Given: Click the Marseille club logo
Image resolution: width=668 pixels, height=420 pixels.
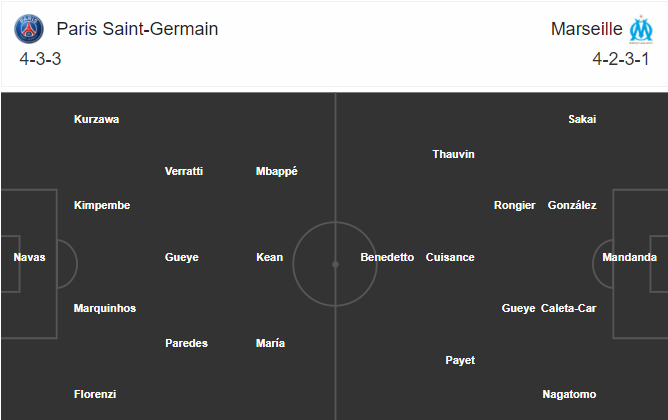Looking at the screenshot, I should pyautogui.click(x=641, y=29).
